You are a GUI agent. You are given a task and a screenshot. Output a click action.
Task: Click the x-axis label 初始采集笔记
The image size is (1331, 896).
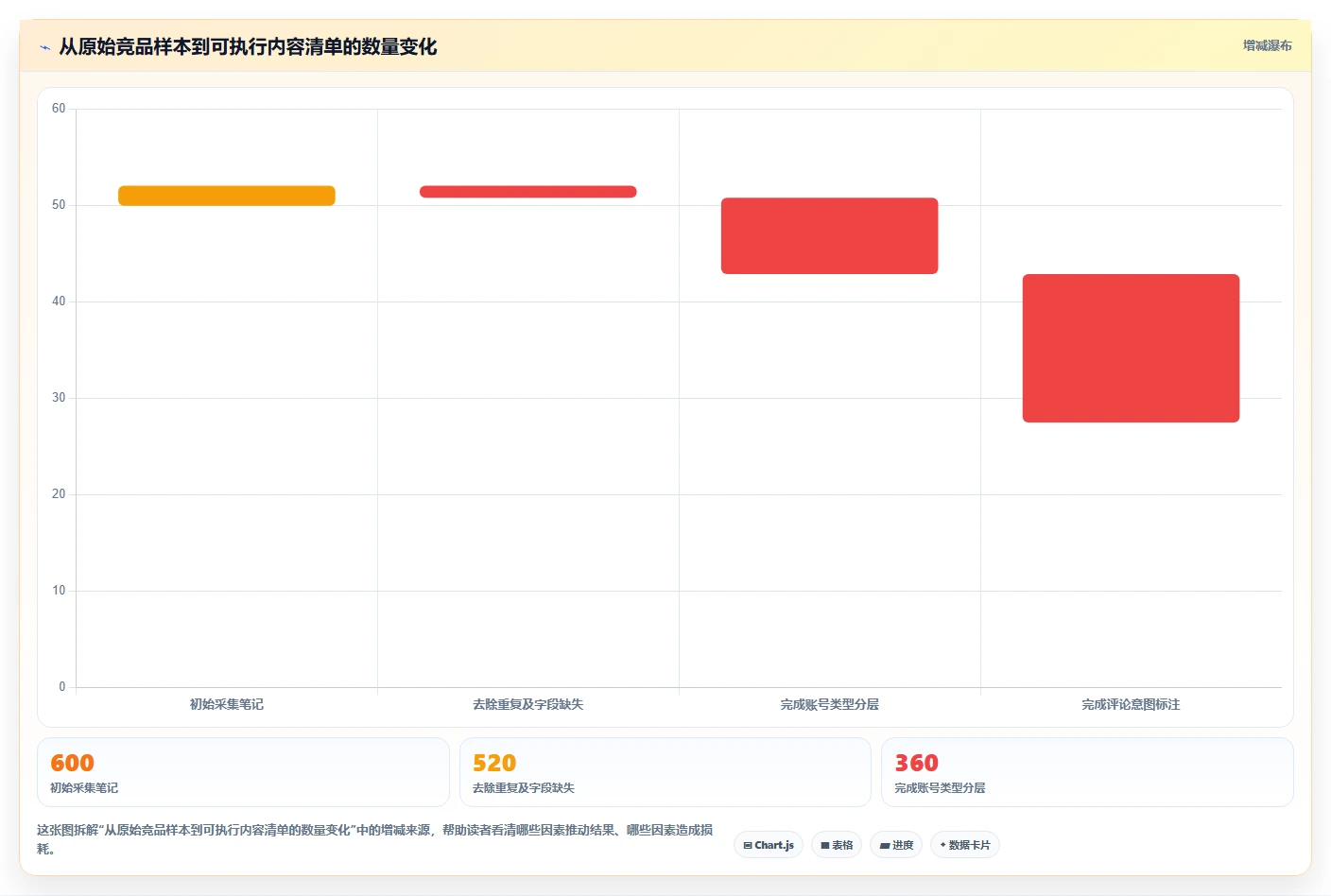pos(227,704)
